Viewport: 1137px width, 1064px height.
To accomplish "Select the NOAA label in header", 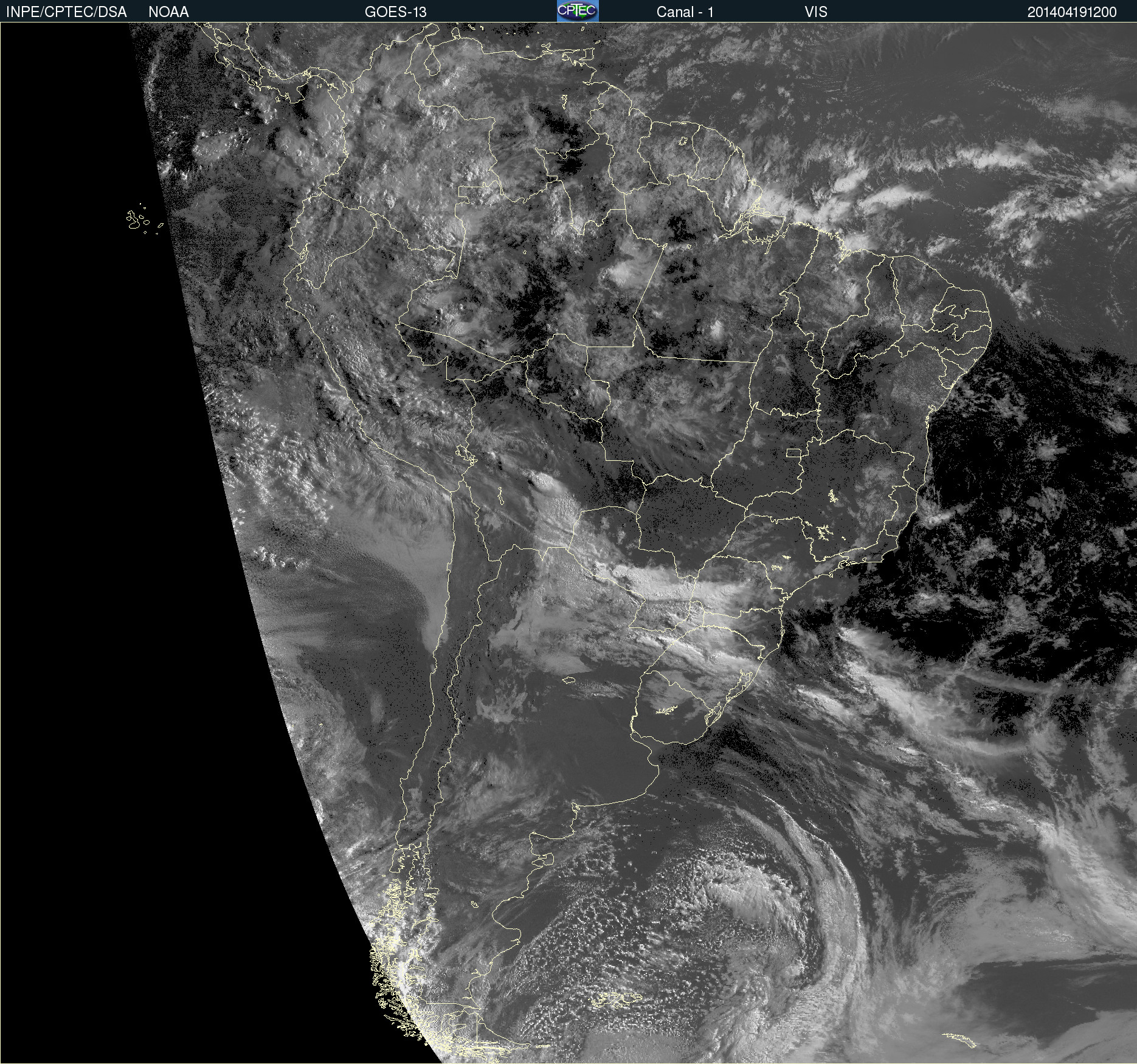I will click(x=168, y=12).
